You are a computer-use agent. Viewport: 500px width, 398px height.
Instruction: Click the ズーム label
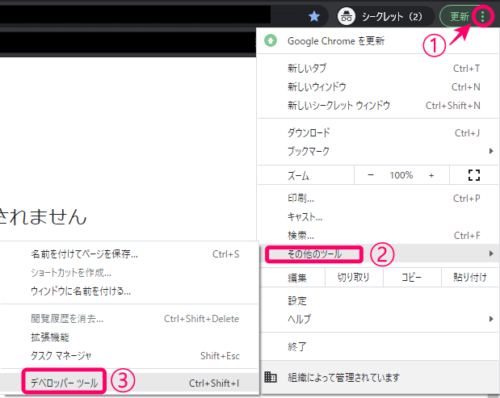299,175
